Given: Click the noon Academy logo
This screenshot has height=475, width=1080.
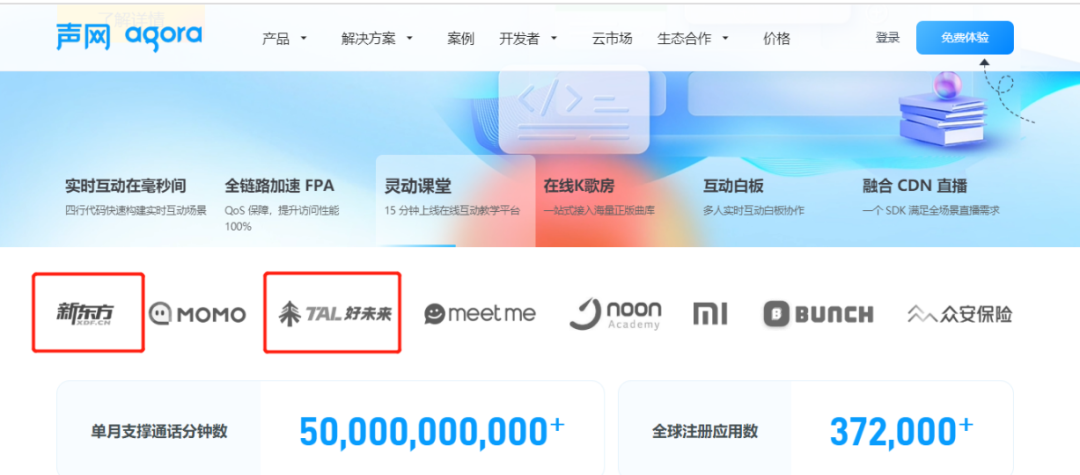Looking at the screenshot, I should click(x=615, y=315).
